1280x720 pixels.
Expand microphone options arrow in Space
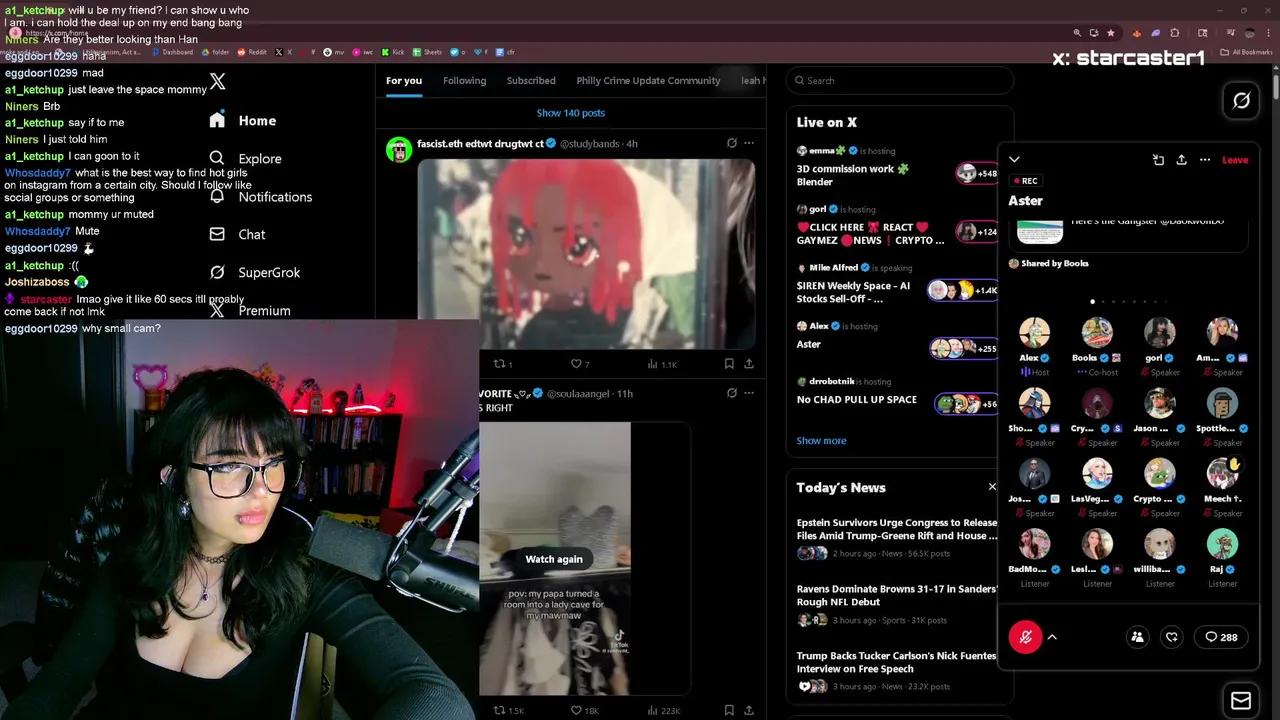1052,637
